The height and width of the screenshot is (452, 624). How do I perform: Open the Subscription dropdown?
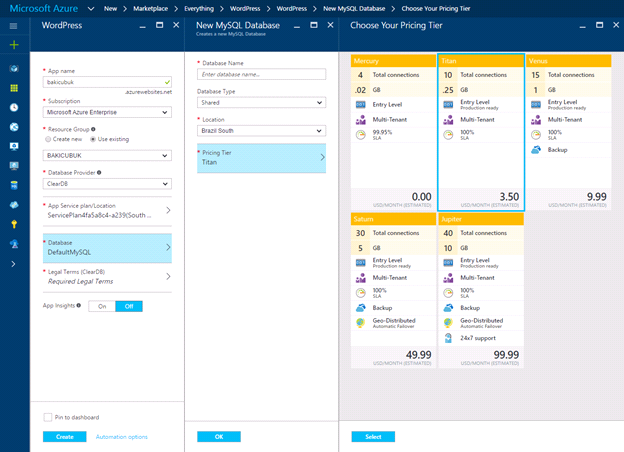tap(107, 112)
